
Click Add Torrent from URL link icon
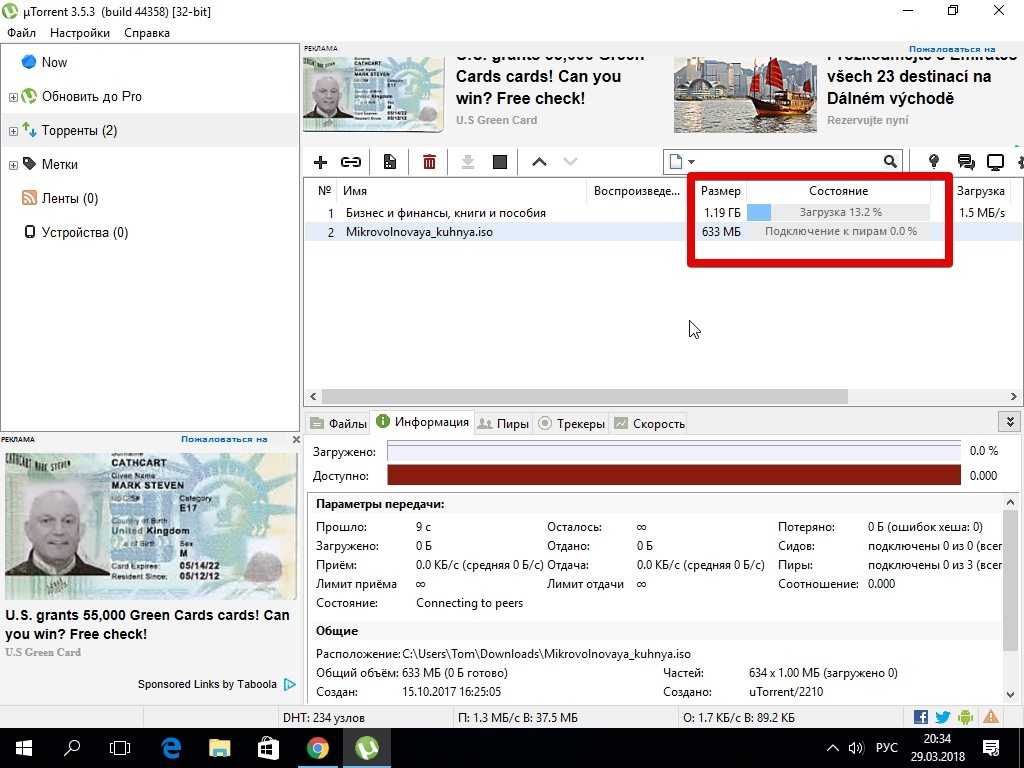(x=351, y=162)
